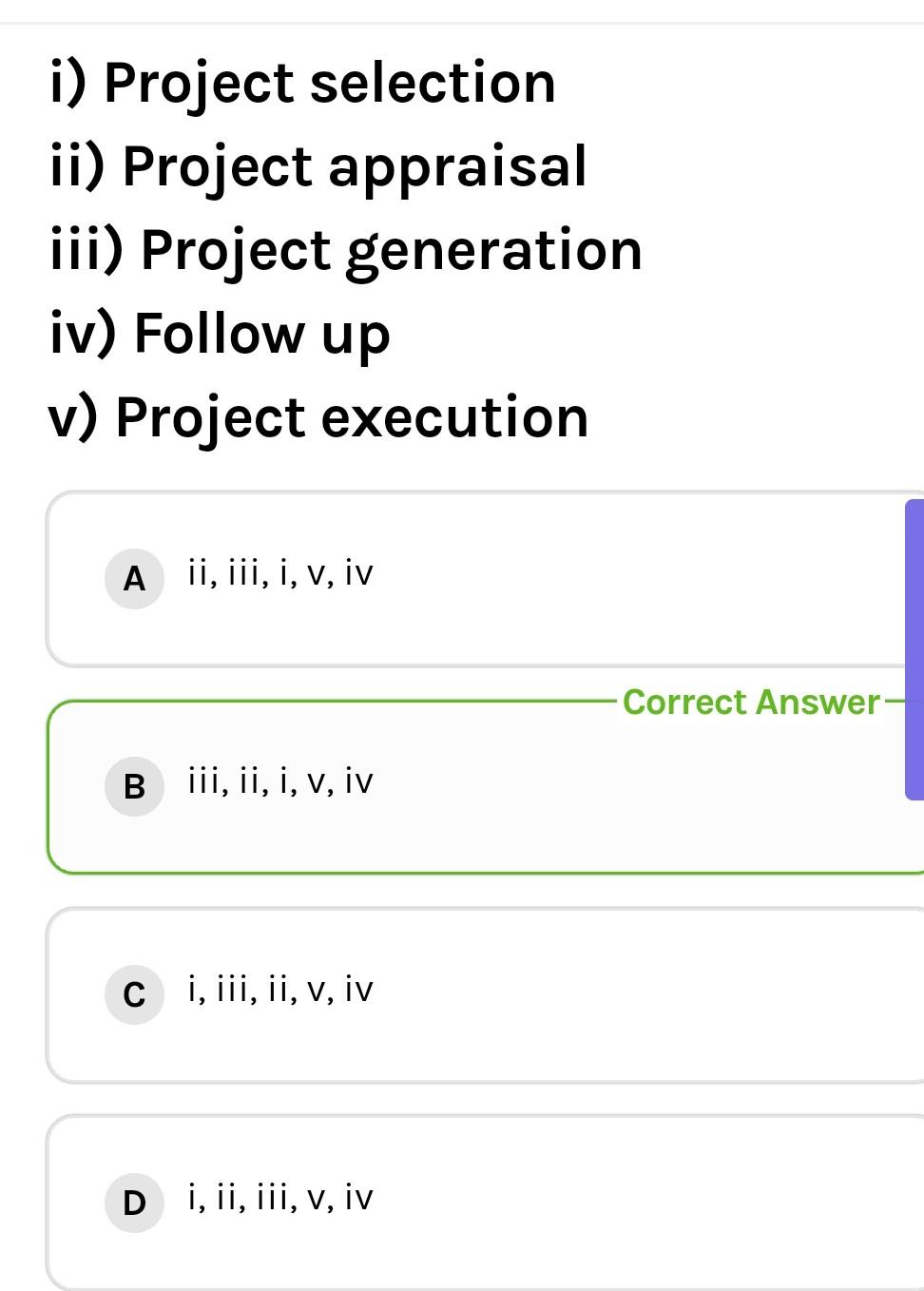Click the "i) Project selection" statement
Viewport: 924px width, 1291px height.
click(302, 83)
